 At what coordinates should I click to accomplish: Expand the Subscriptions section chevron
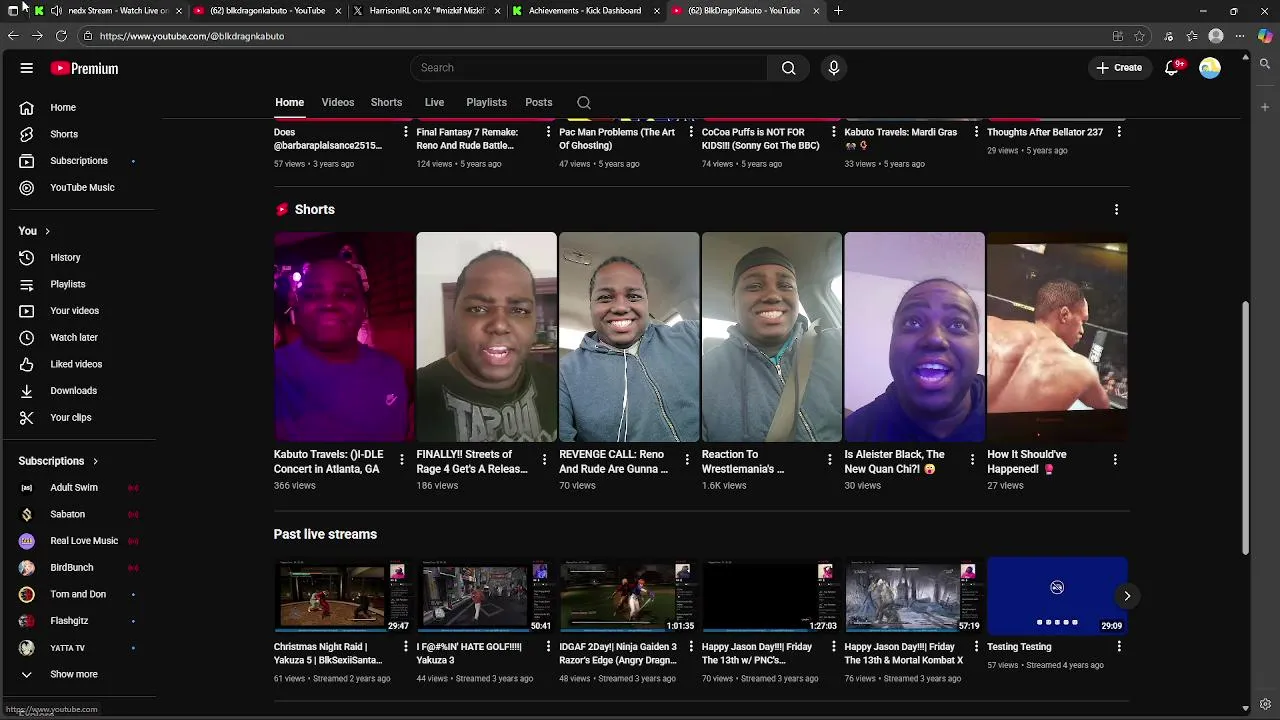pyautogui.click(x=95, y=461)
